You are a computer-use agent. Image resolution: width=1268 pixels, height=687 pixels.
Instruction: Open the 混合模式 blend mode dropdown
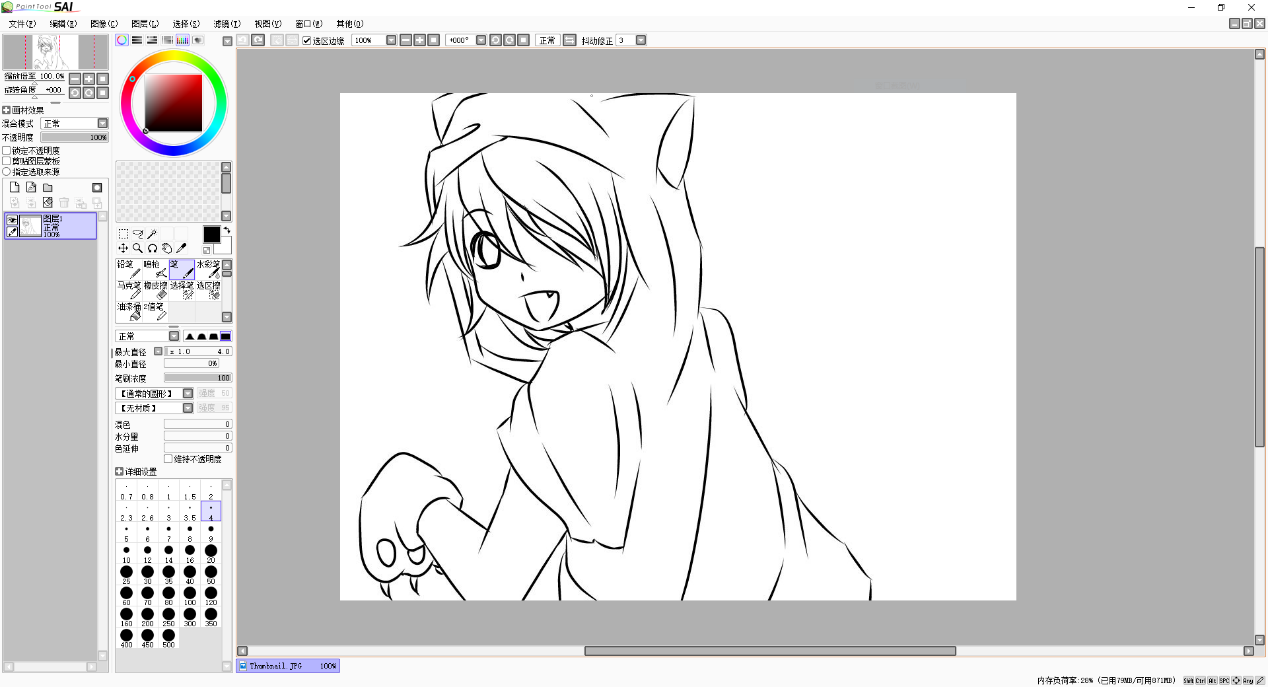(102, 124)
